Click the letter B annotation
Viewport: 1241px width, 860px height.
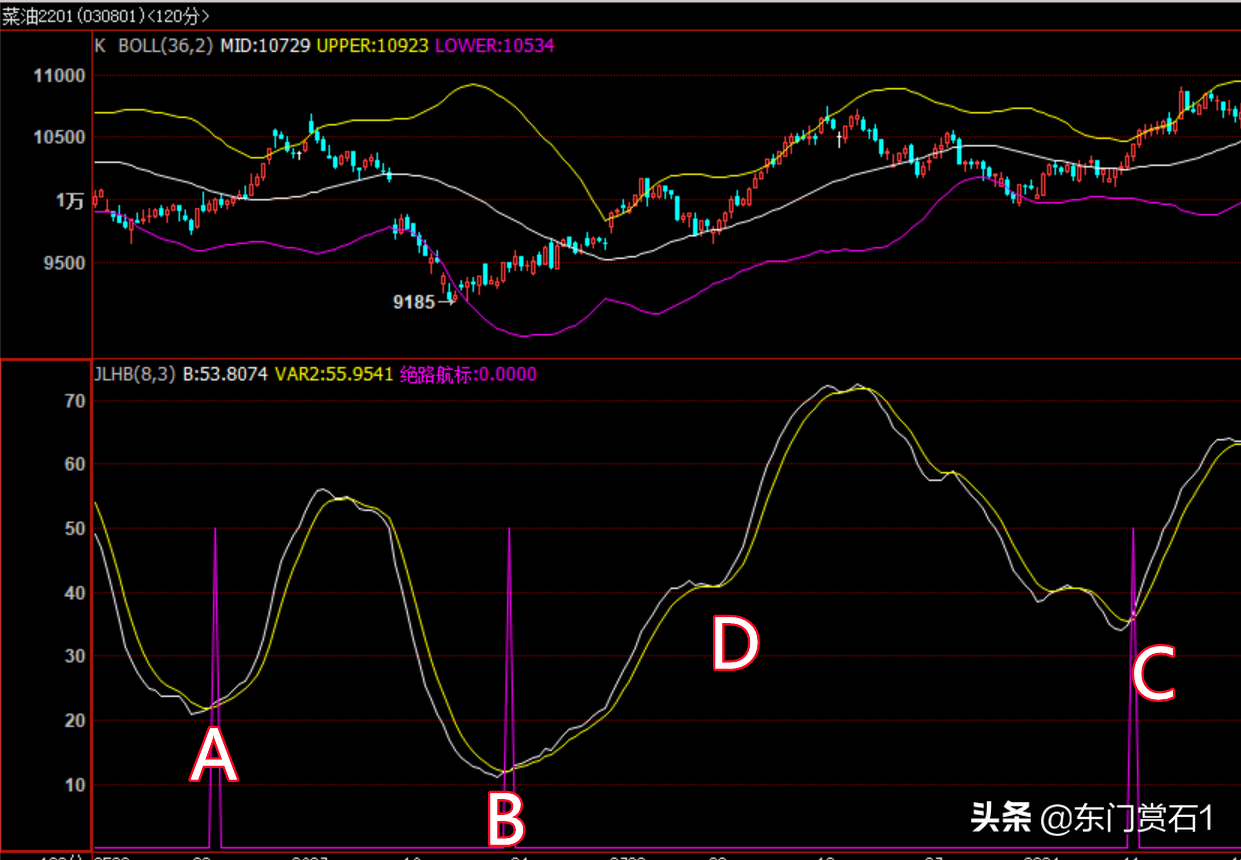pyautogui.click(x=505, y=820)
